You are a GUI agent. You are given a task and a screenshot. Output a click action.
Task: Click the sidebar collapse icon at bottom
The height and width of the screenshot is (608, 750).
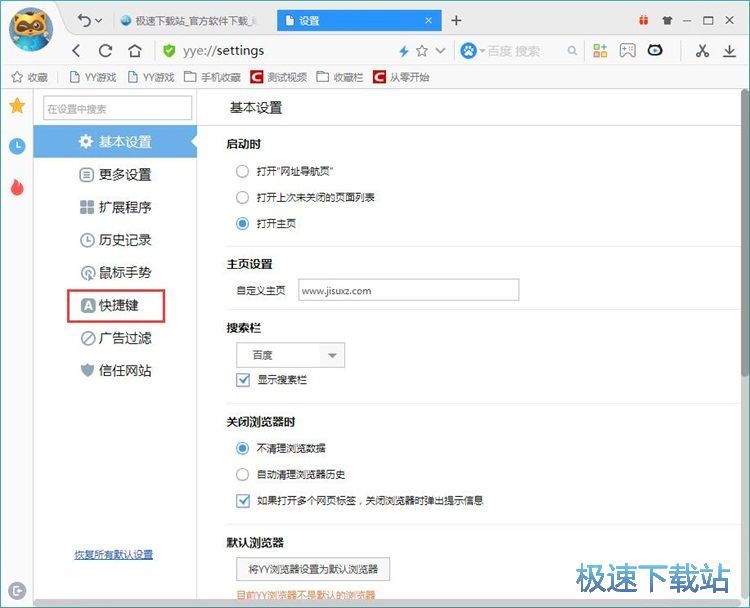[17, 590]
